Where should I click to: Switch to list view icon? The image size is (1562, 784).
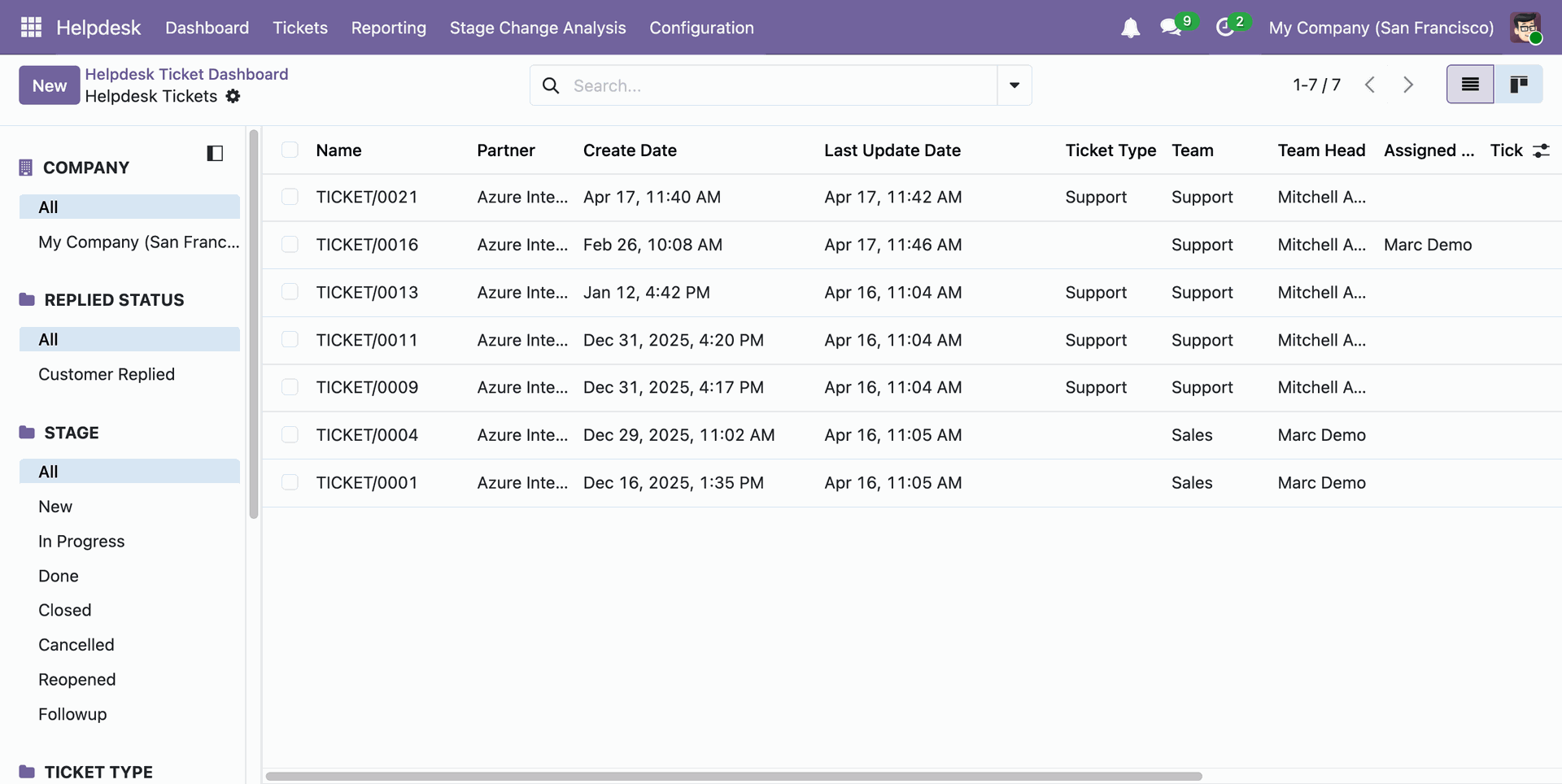1470,85
